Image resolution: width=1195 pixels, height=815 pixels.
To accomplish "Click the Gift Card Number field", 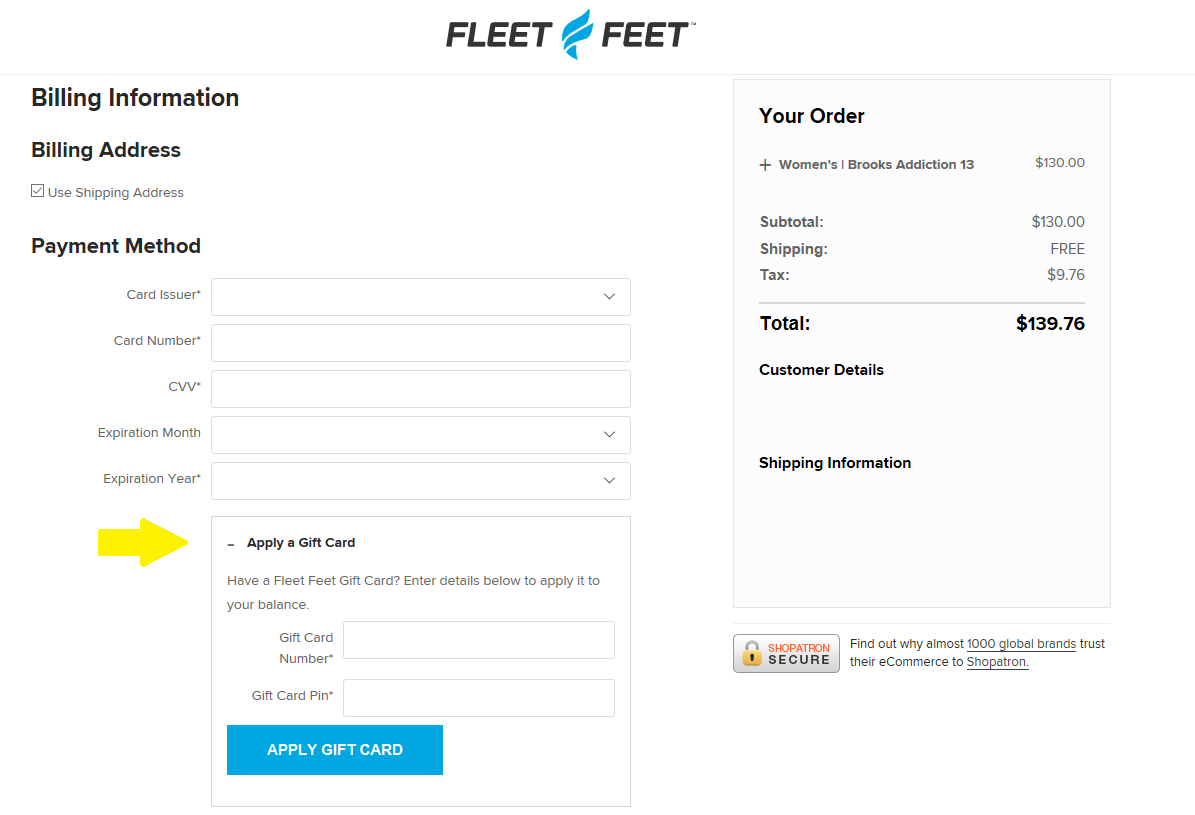I will (478, 640).
